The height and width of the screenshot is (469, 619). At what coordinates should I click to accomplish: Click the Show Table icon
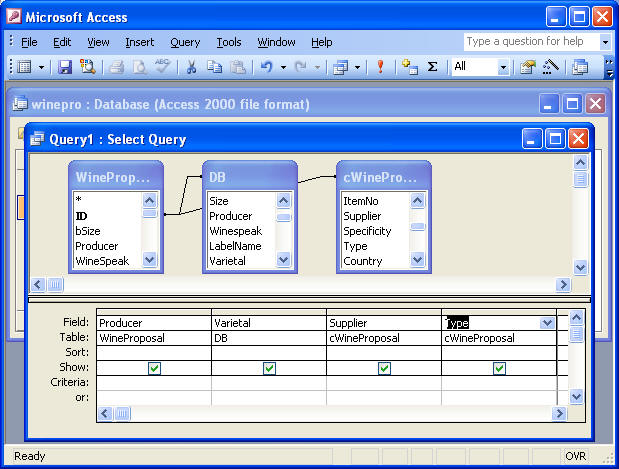409,67
